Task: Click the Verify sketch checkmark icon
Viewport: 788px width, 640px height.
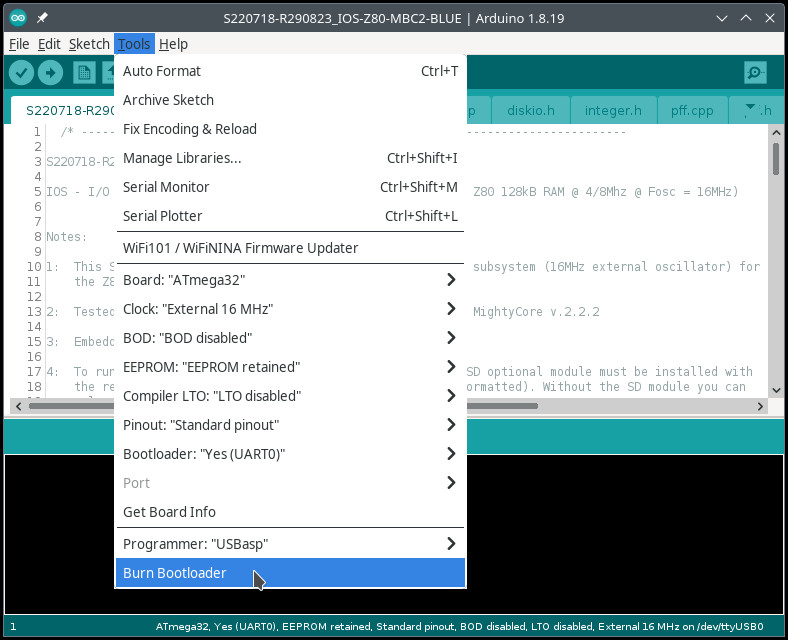Action: click(21, 73)
